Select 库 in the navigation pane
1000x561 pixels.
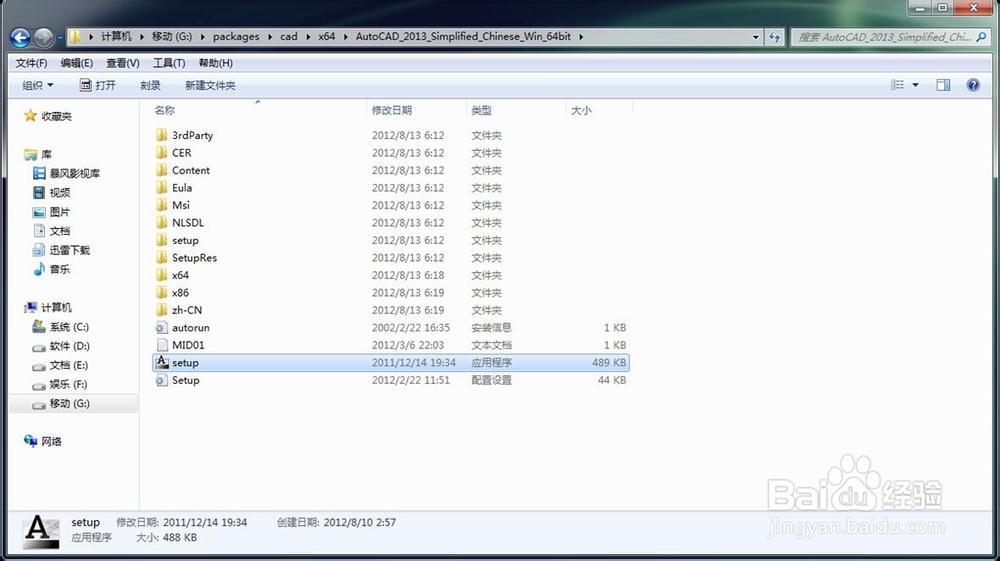click(38, 154)
